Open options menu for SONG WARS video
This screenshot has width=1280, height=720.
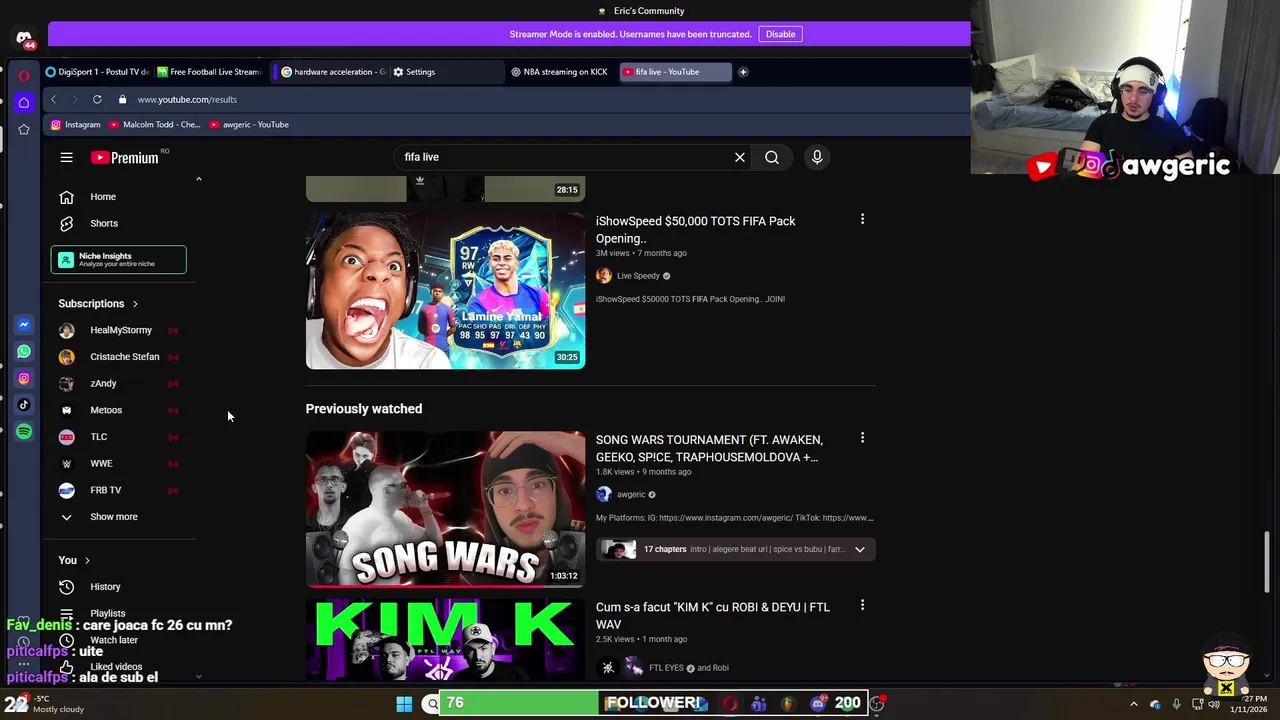862,438
